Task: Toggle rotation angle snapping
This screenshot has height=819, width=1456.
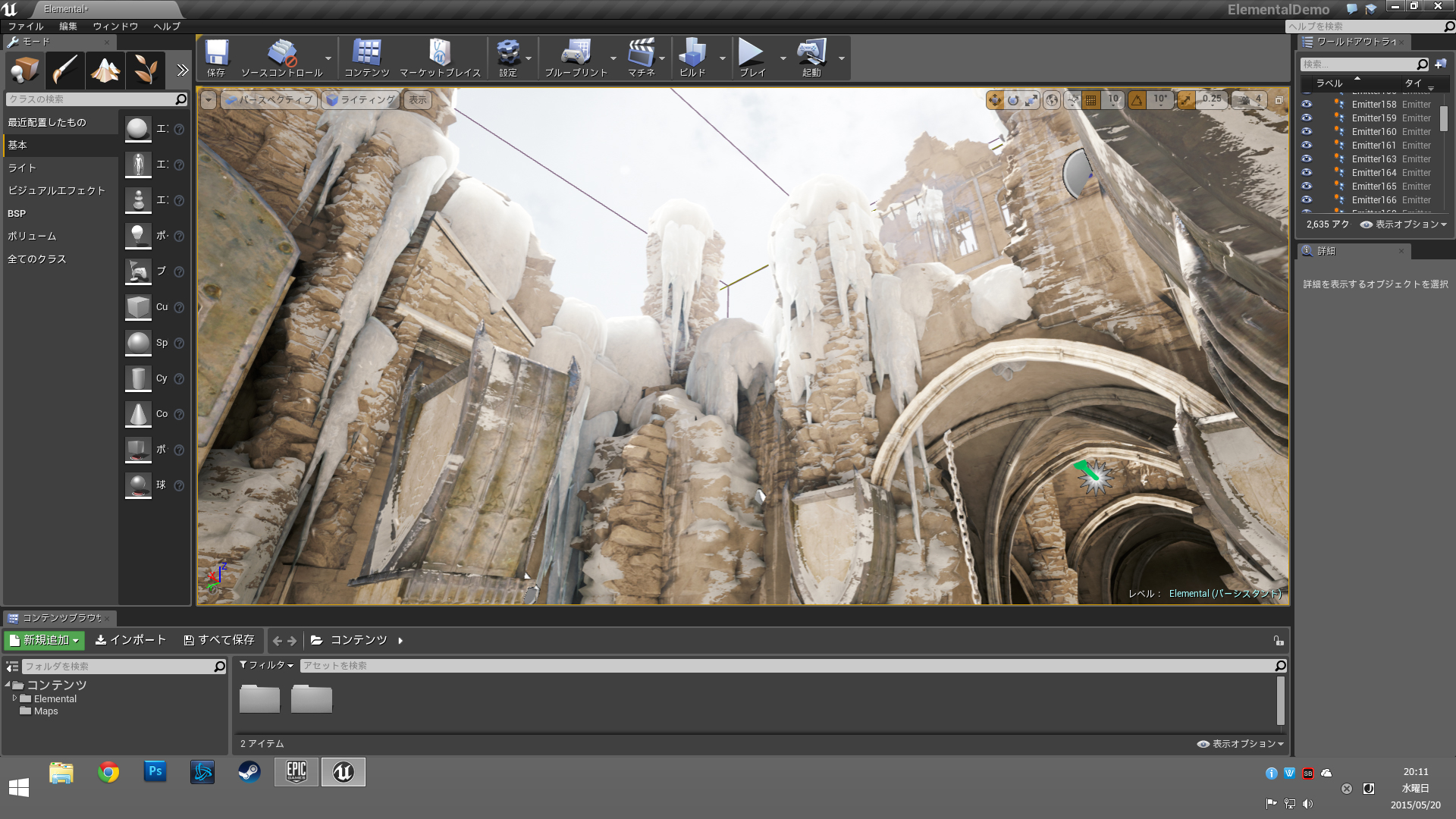Action: [x=1137, y=99]
